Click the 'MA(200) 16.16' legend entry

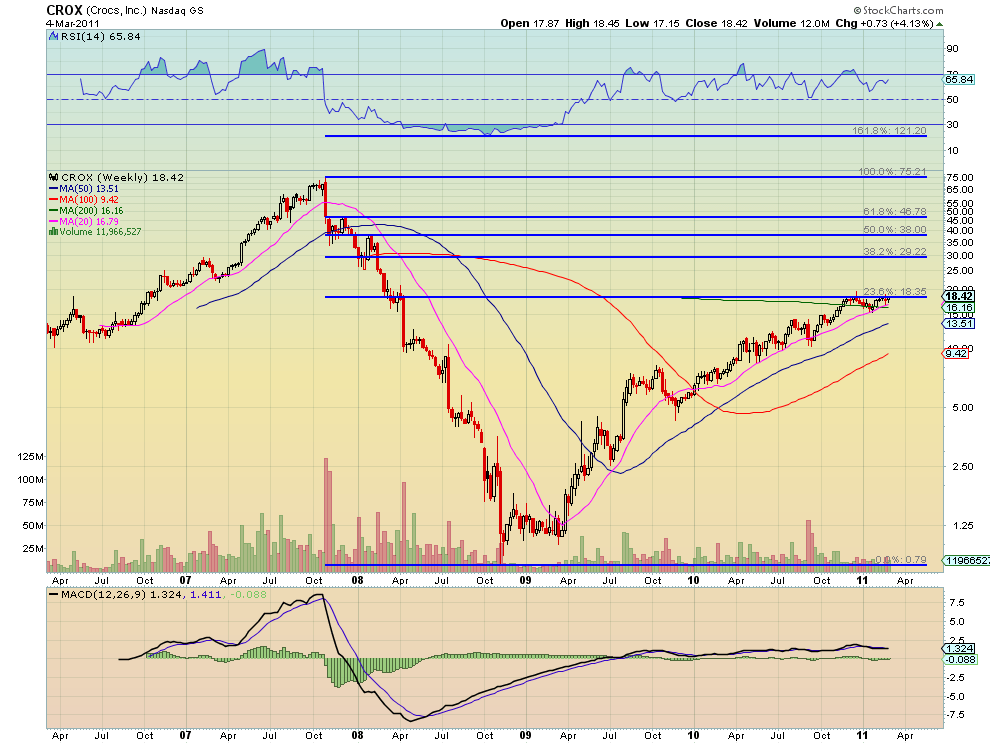click(x=91, y=210)
